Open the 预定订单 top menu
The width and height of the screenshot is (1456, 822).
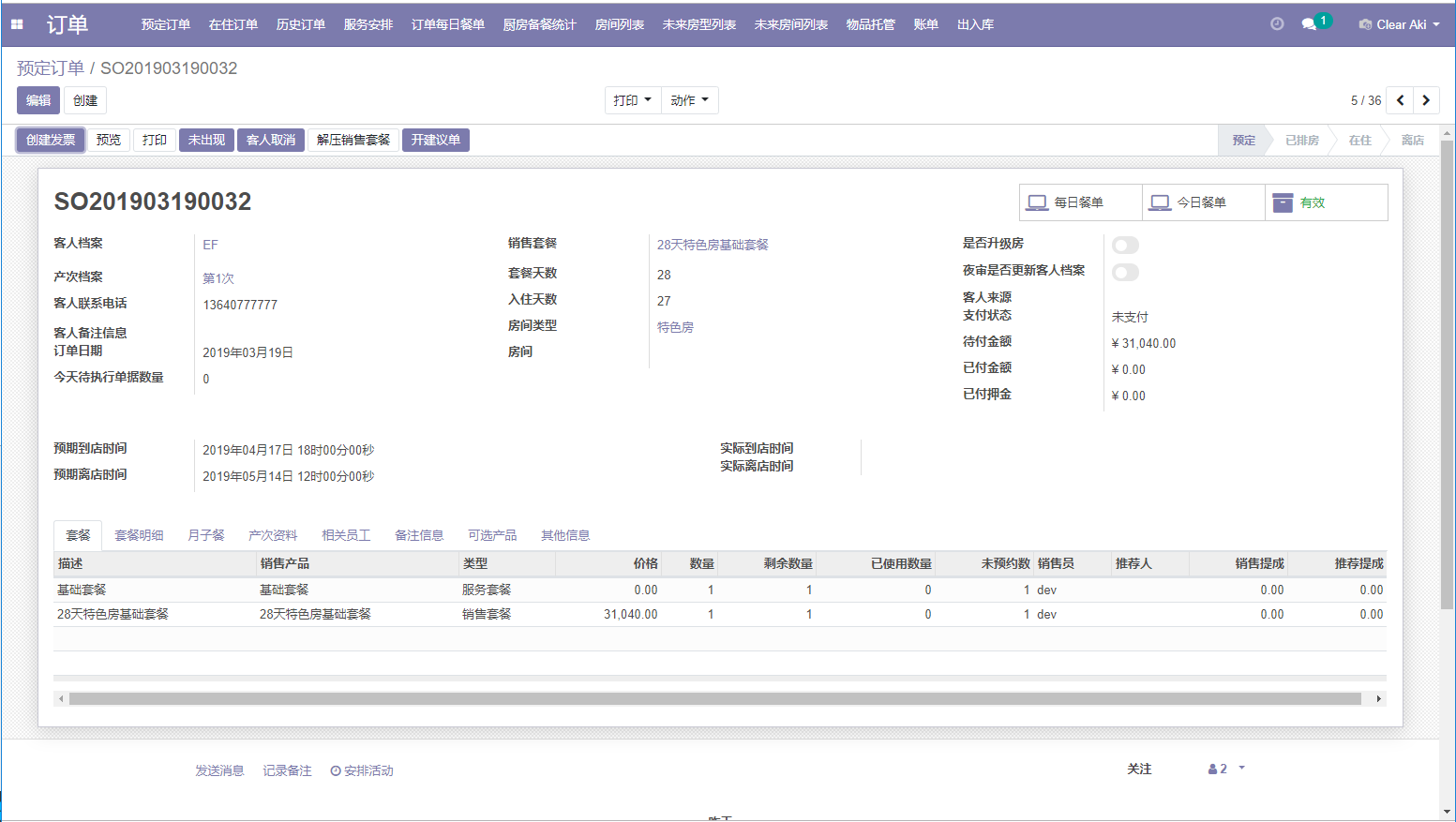click(x=166, y=24)
